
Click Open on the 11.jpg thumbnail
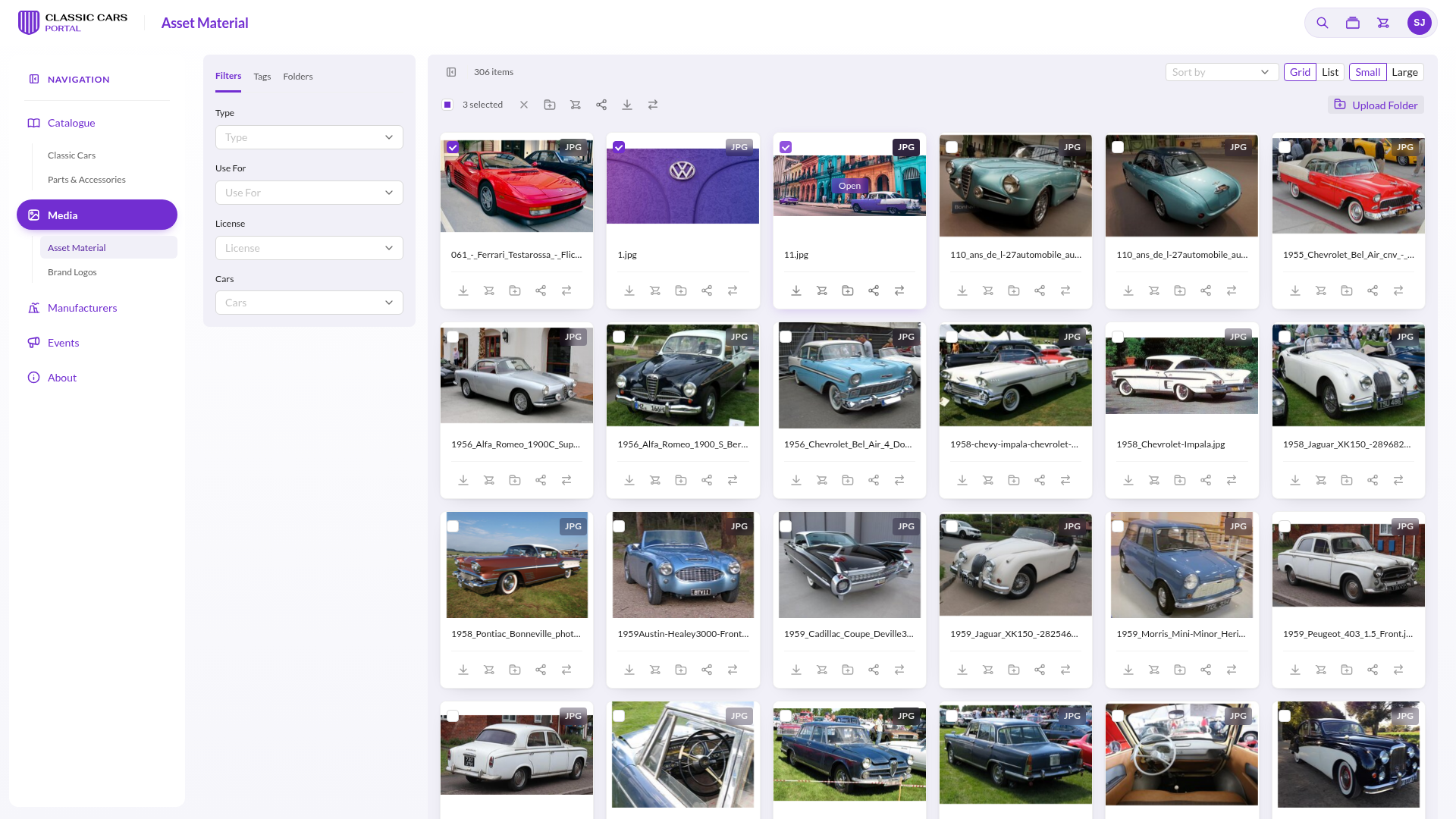(x=849, y=186)
